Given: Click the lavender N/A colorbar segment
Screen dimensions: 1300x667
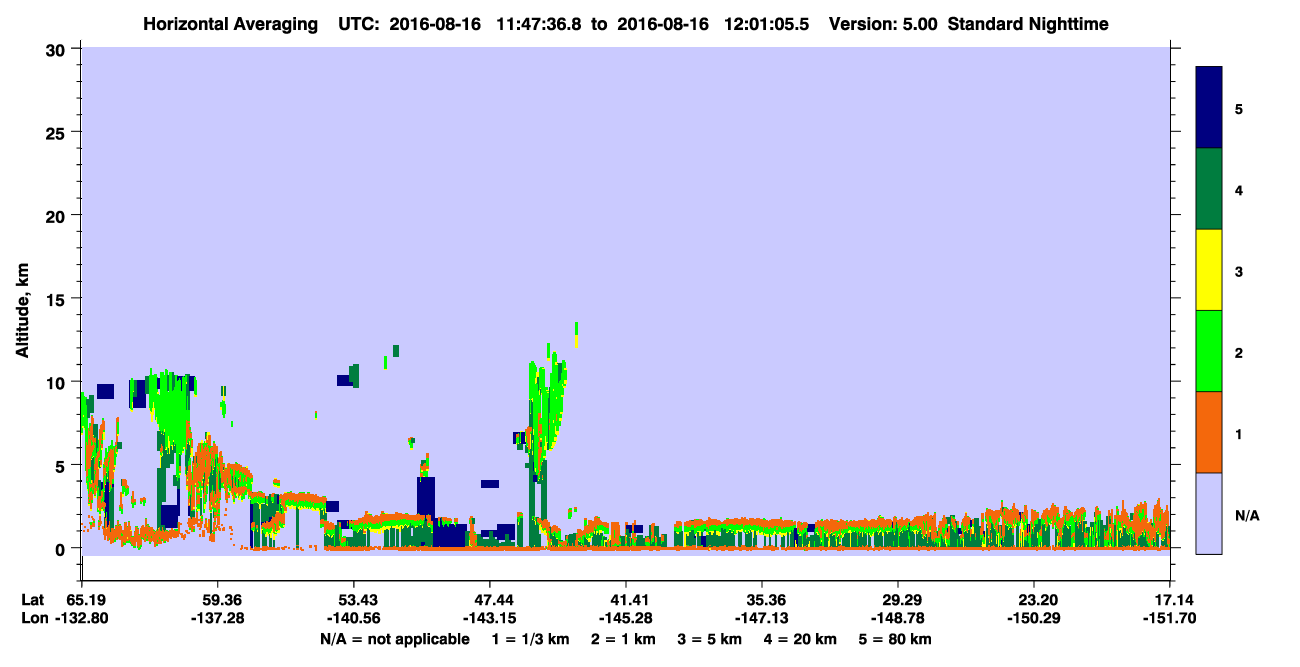Looking at the screenshot, I should [1209, 513].
